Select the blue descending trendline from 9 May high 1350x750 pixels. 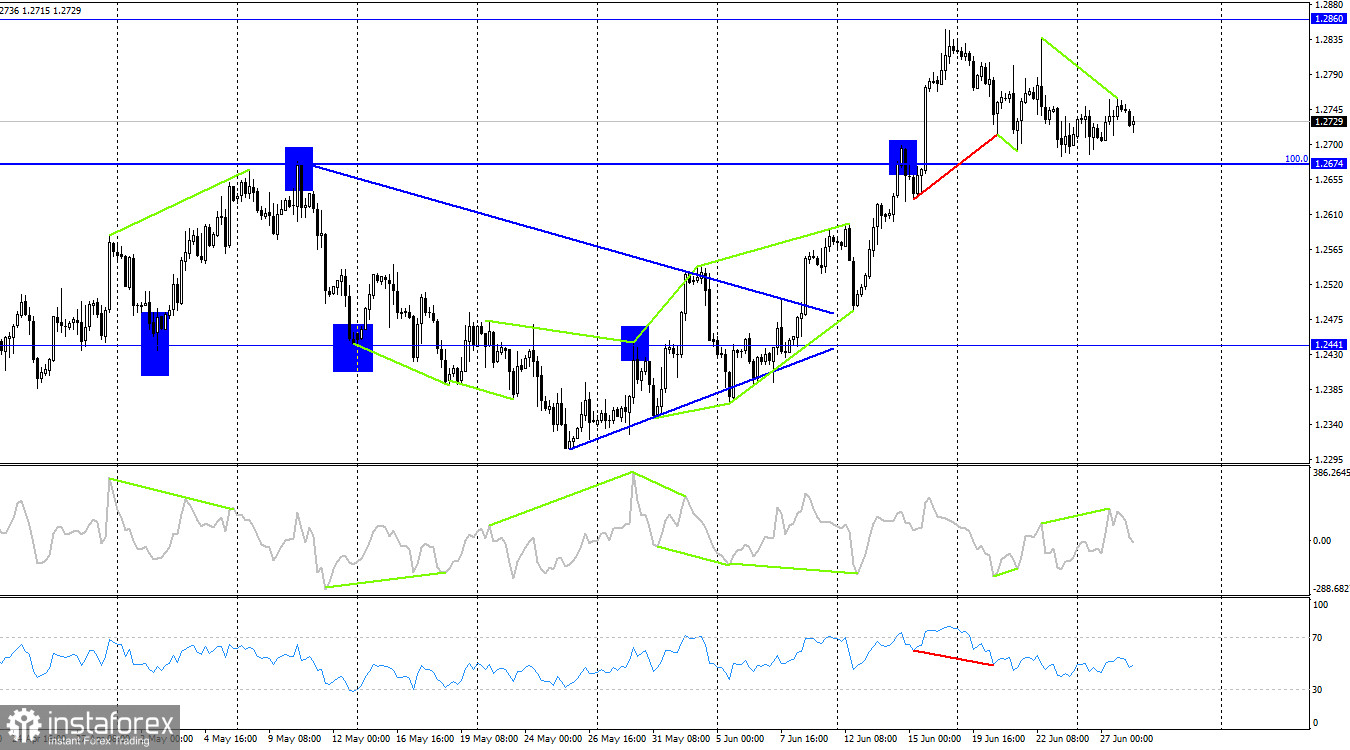574,238
